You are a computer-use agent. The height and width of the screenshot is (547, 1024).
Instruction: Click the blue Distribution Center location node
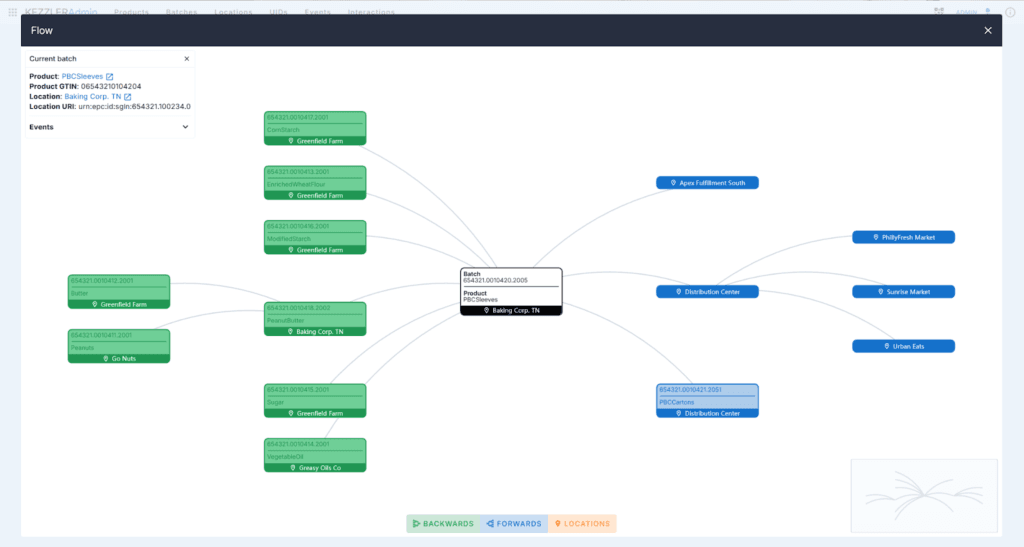point(707,292)
